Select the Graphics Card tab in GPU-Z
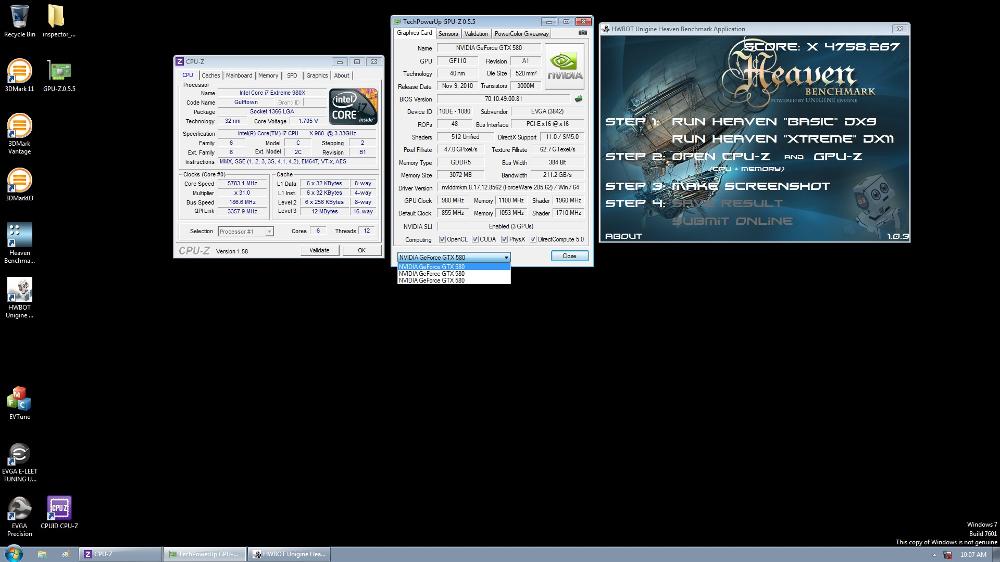 pyautogui.click(x=415, y=33)
